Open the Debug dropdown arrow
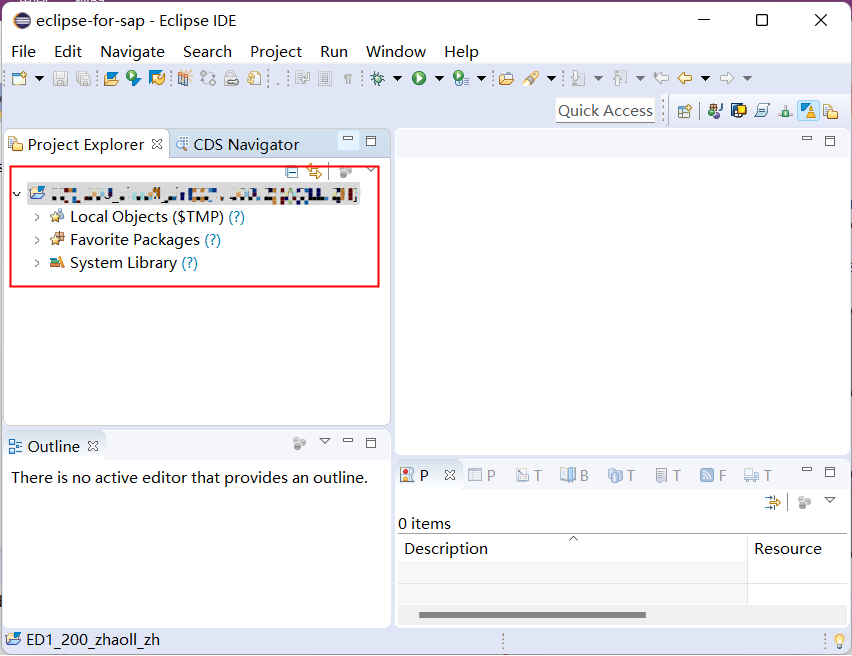 397,79
